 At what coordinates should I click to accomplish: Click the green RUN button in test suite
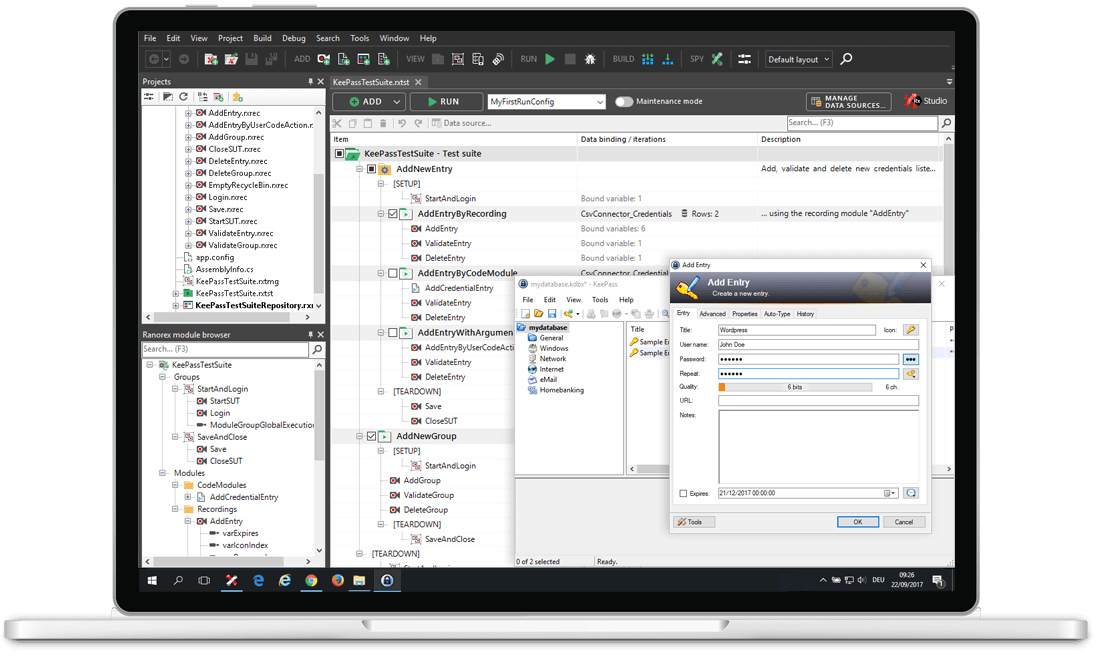click(446, 102)
